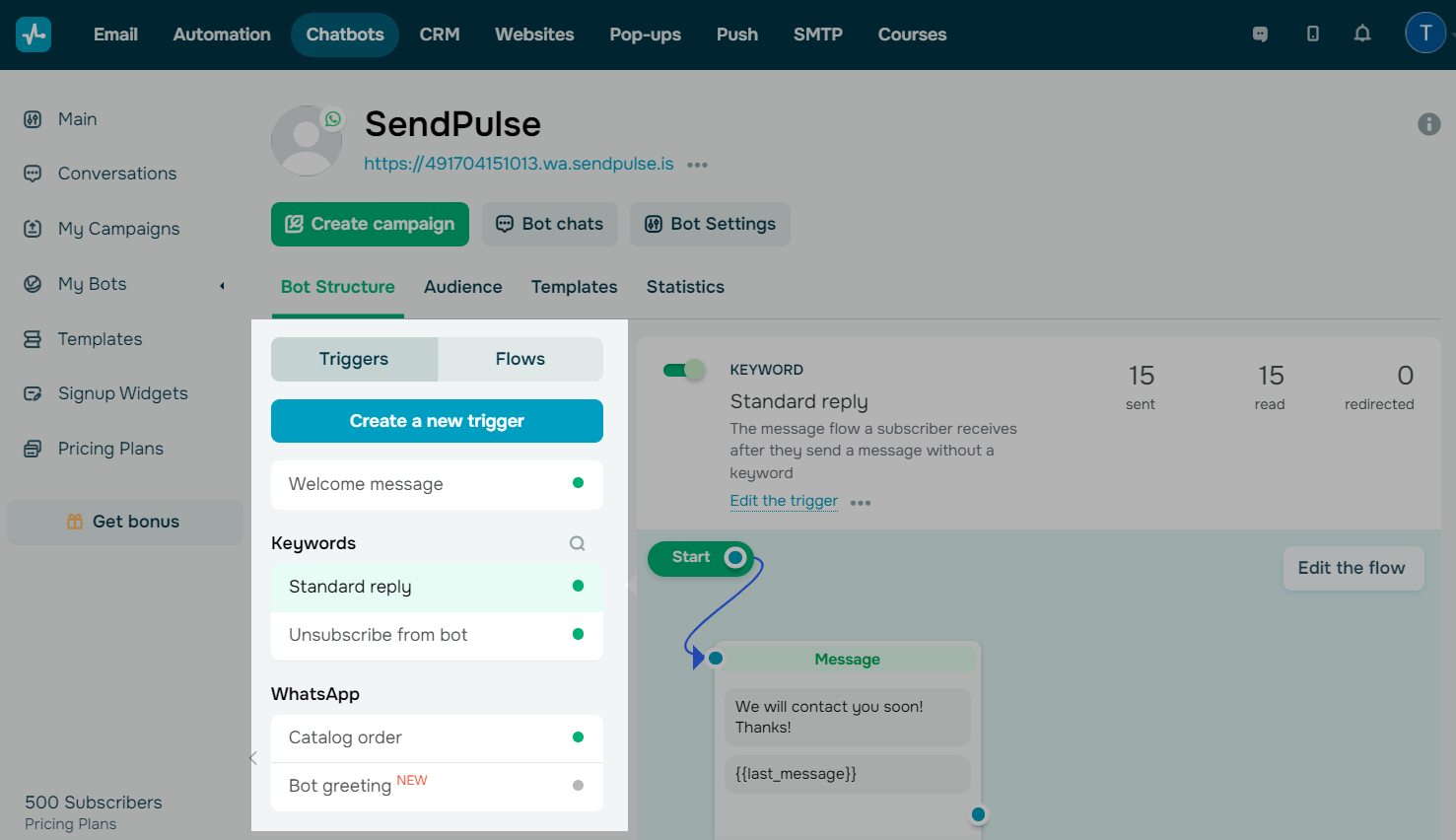Collapse the triggers panel with the side arrow
Image resolution: width=1456 pixels, height=840 pixels.
[253, 759]
